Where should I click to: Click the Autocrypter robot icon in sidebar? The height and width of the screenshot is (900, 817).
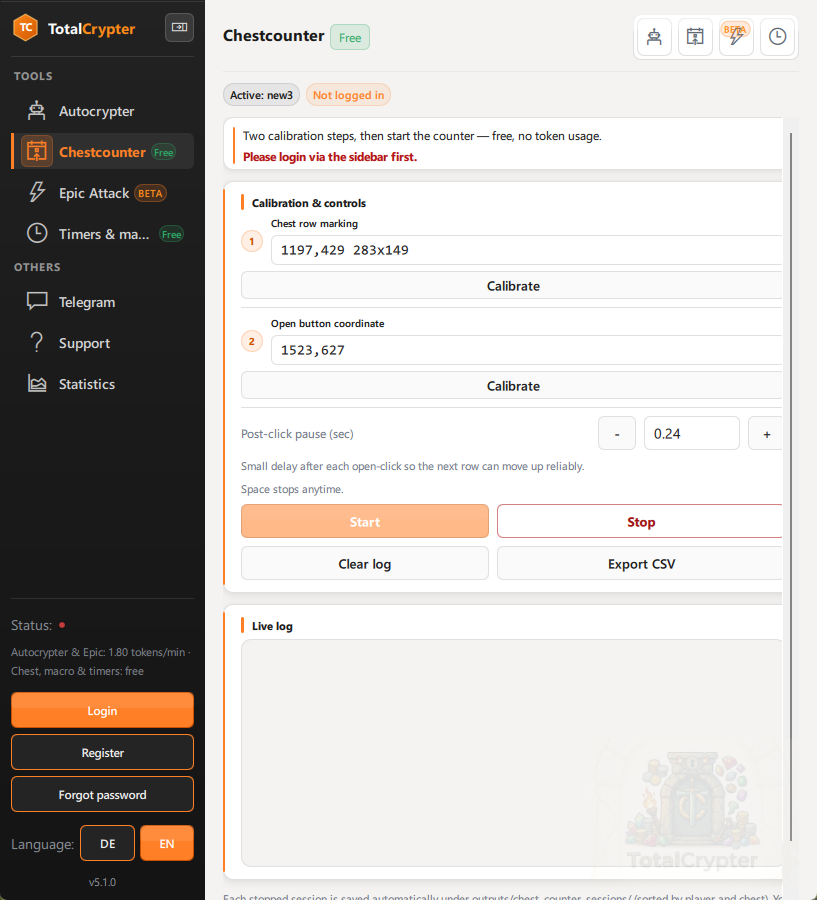37,110
